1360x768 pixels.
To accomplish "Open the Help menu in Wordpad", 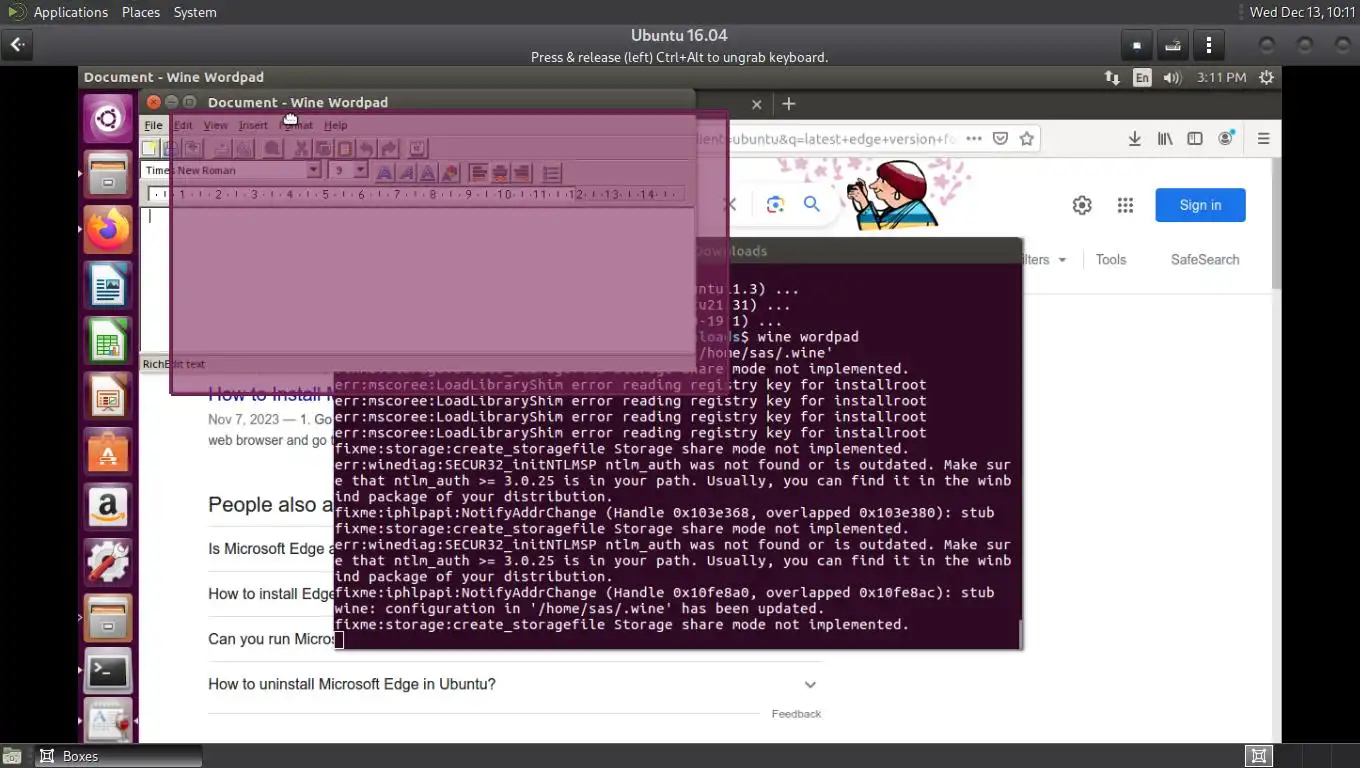I will coord(336,125).
